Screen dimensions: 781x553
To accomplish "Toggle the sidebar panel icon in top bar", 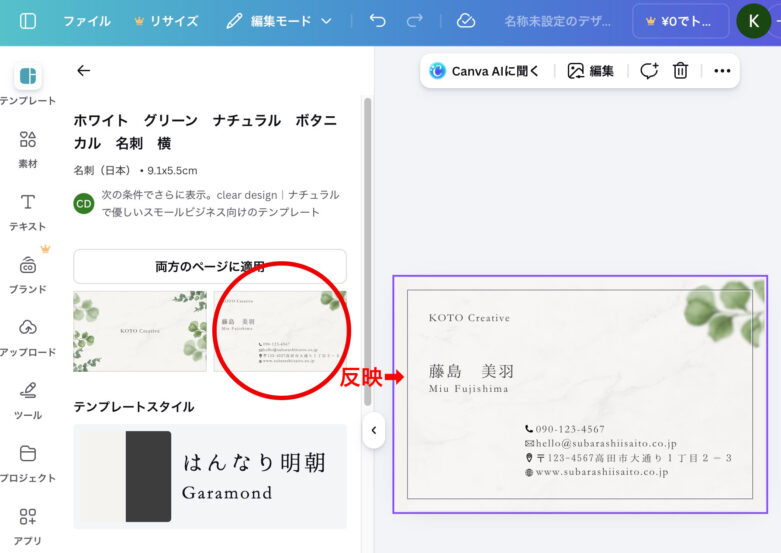I will tap(28, 21).
